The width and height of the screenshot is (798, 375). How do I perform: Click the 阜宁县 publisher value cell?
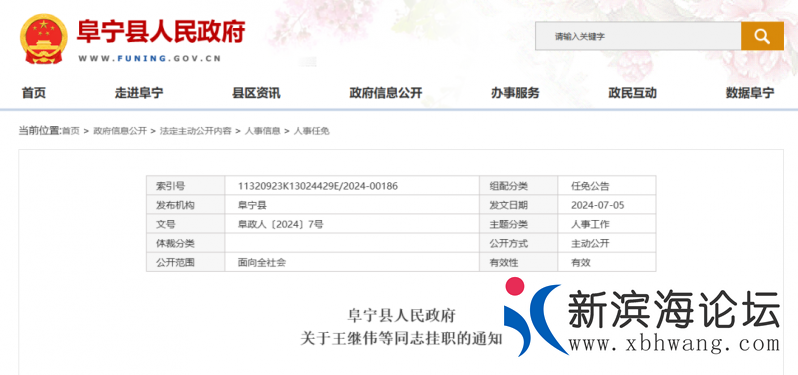pos(352,206)
